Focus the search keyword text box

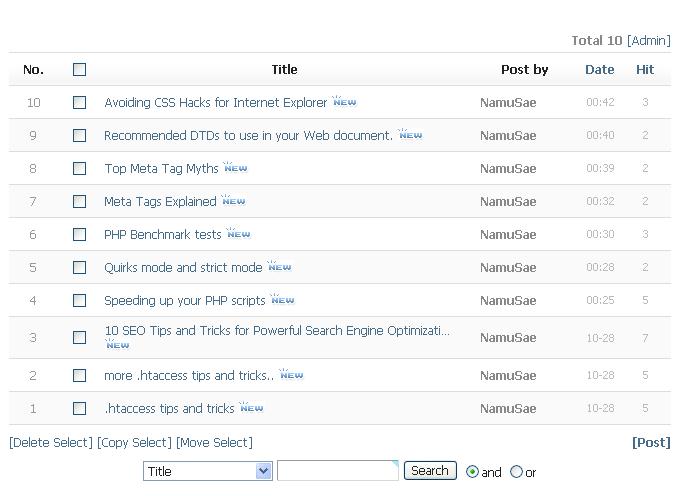tap(337, 471)
